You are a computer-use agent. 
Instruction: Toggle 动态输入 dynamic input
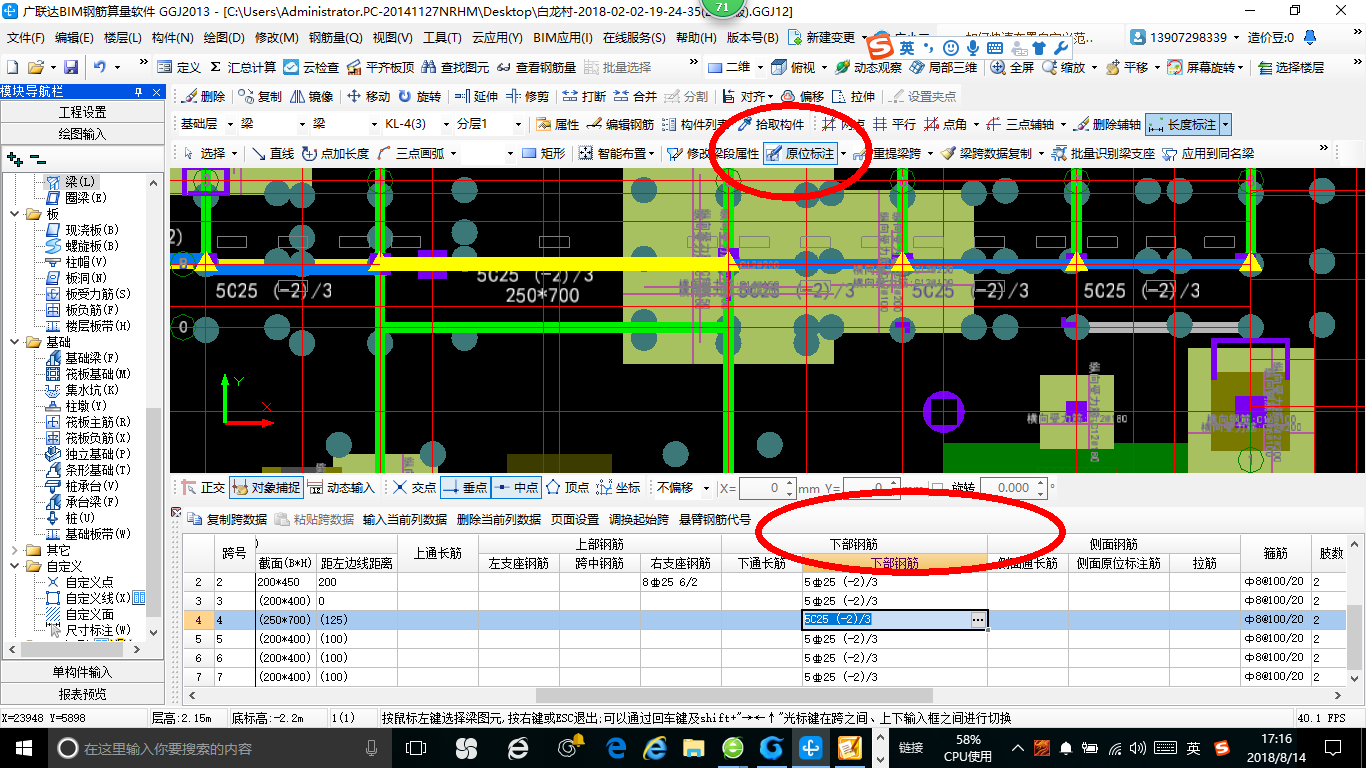(x=341, y=488)
